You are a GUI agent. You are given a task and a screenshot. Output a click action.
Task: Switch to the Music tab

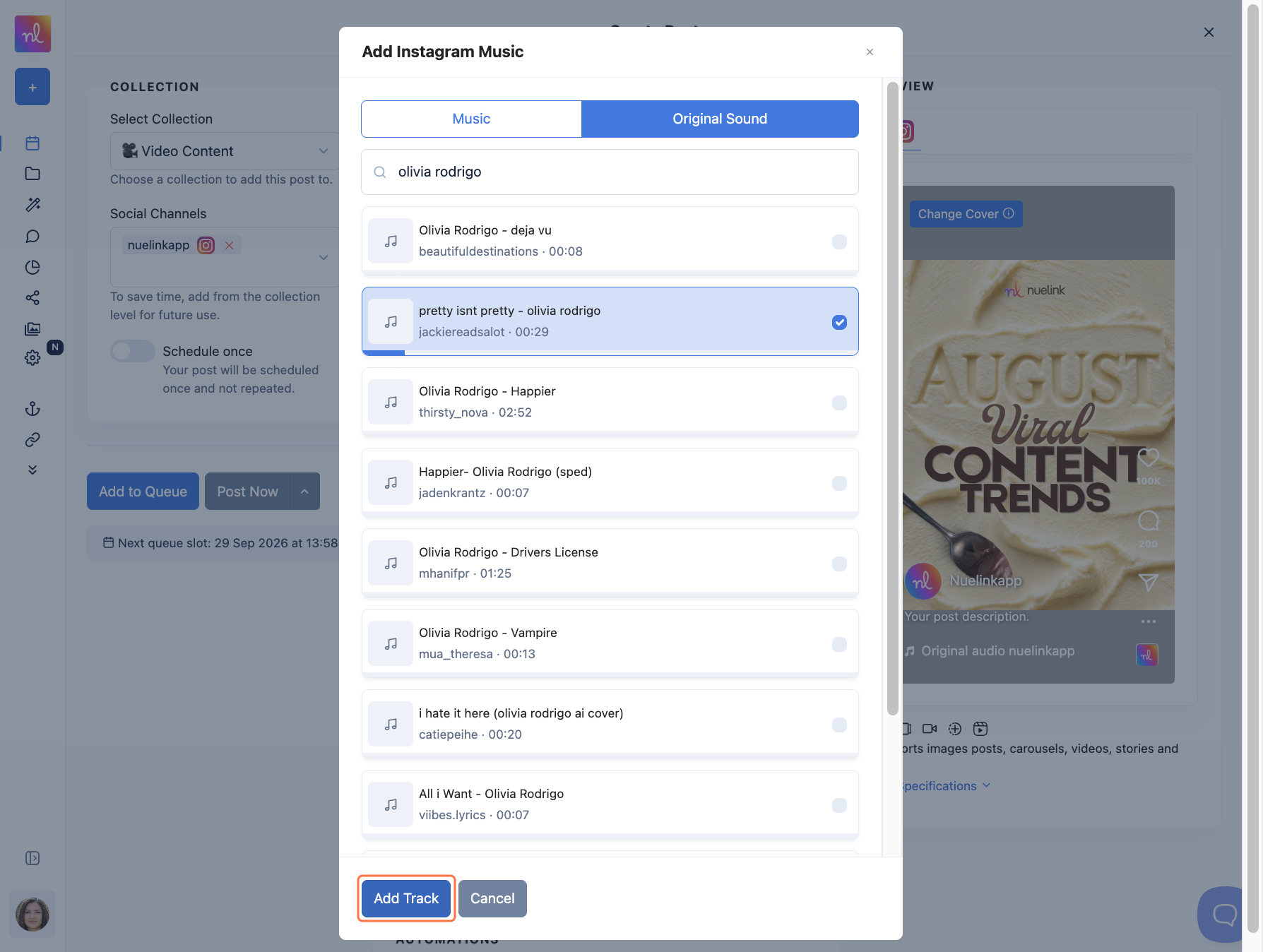(471, 119)
